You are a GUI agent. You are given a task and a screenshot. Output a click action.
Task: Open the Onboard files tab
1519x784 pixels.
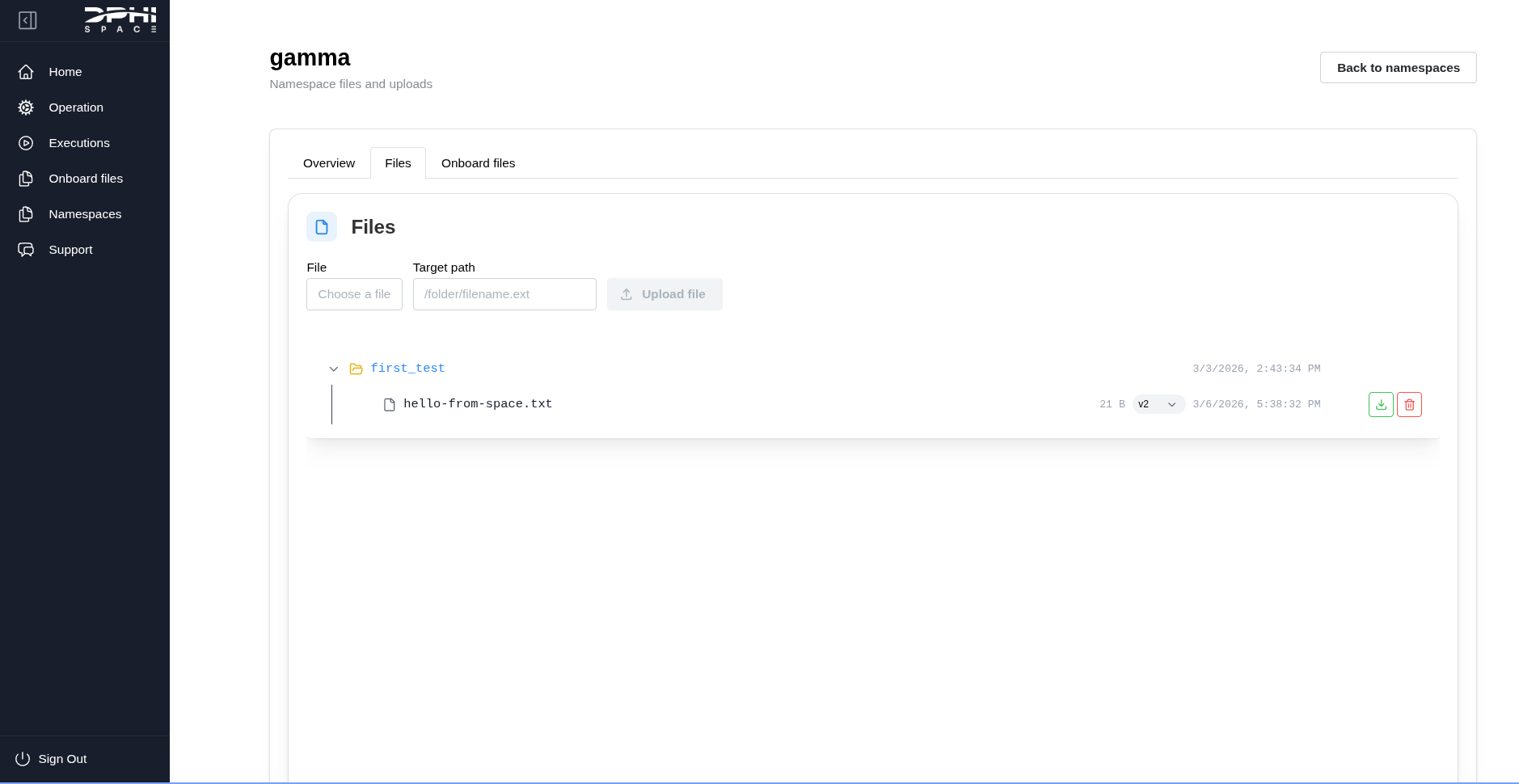[x=478, y=163]
